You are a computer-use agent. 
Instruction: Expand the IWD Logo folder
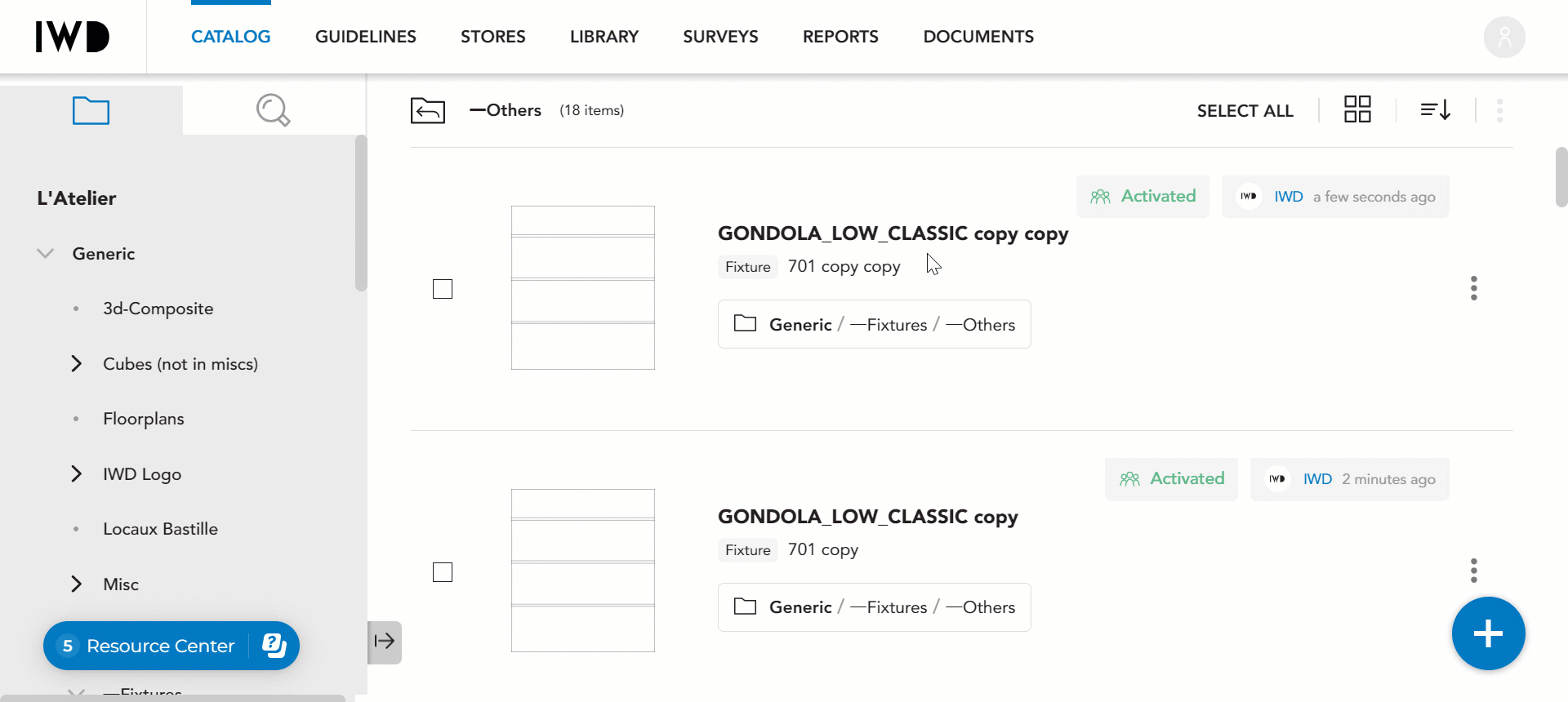pos(77,474)
